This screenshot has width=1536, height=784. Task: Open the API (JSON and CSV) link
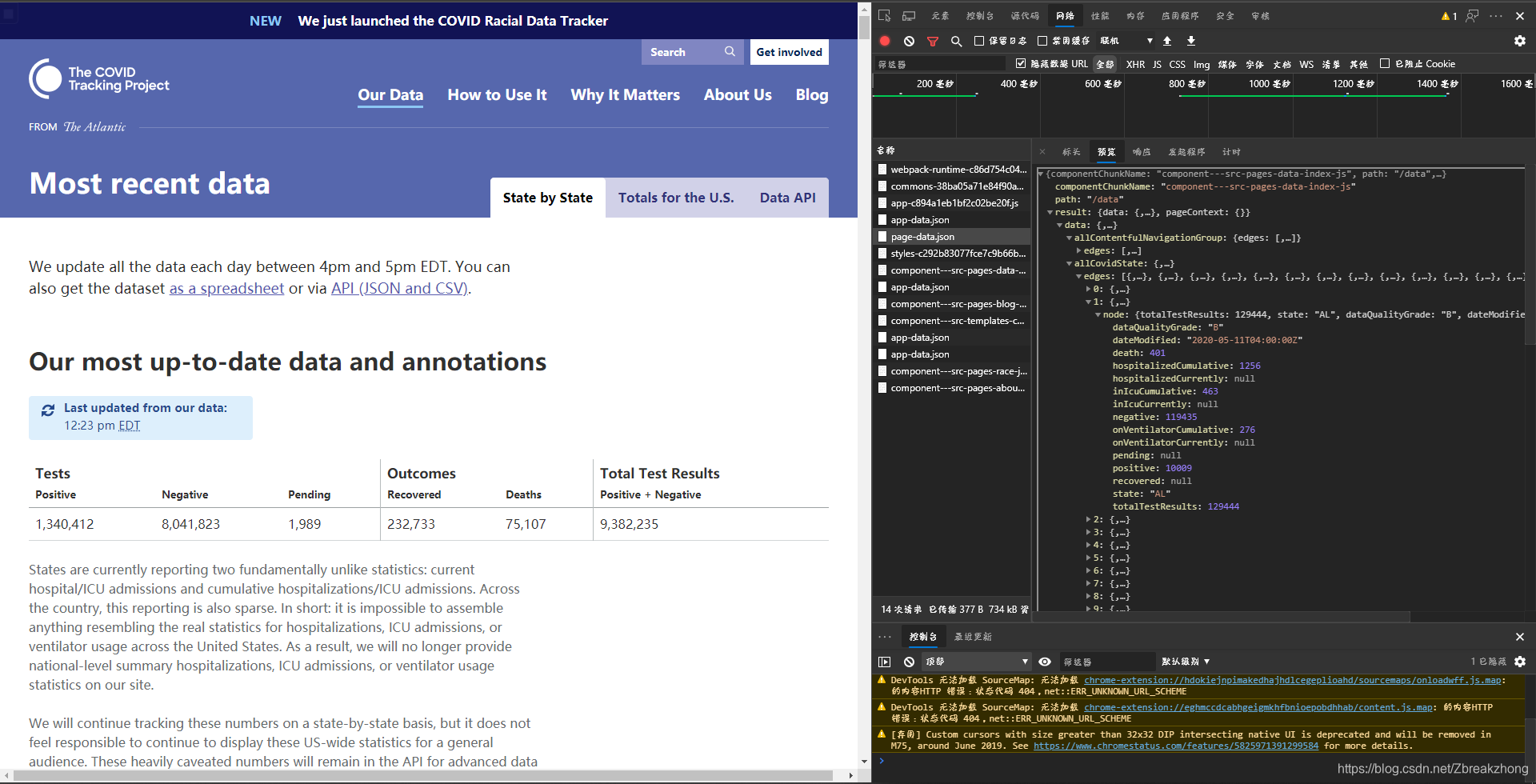click(399, 288)
